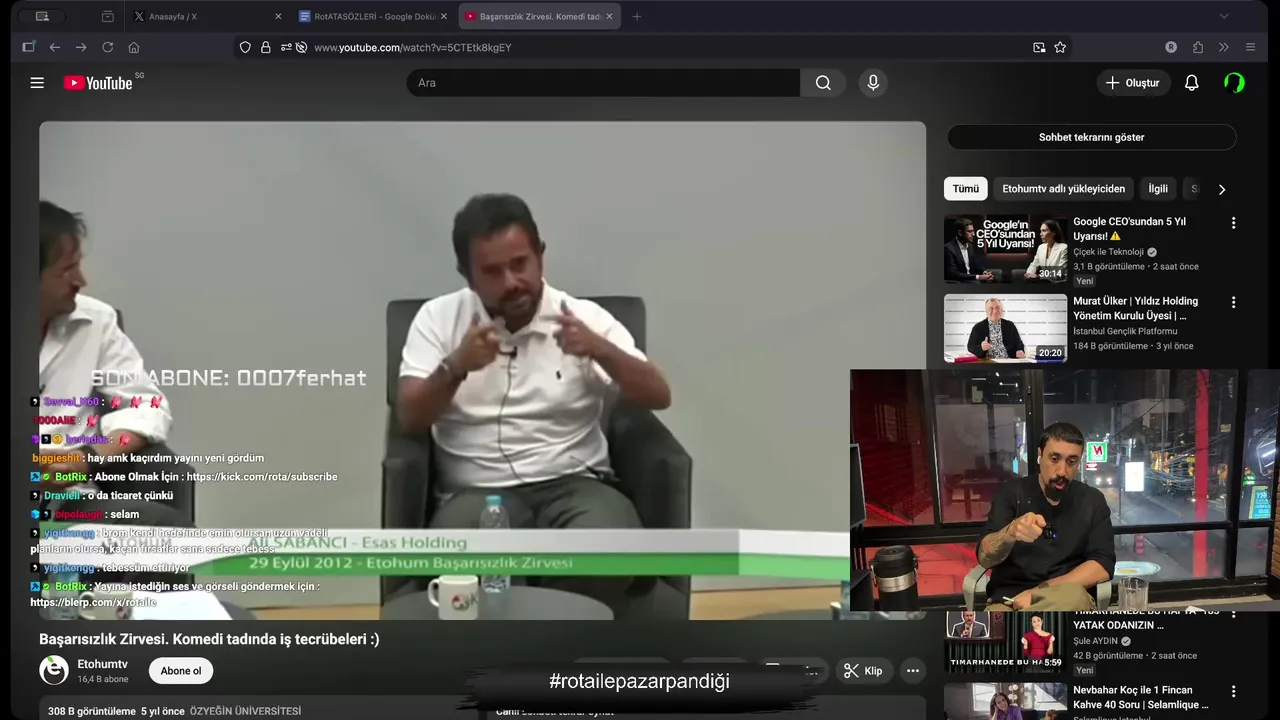Click the İstanbul Gençlik Platformu channel name

click(x=1125, y=331)
